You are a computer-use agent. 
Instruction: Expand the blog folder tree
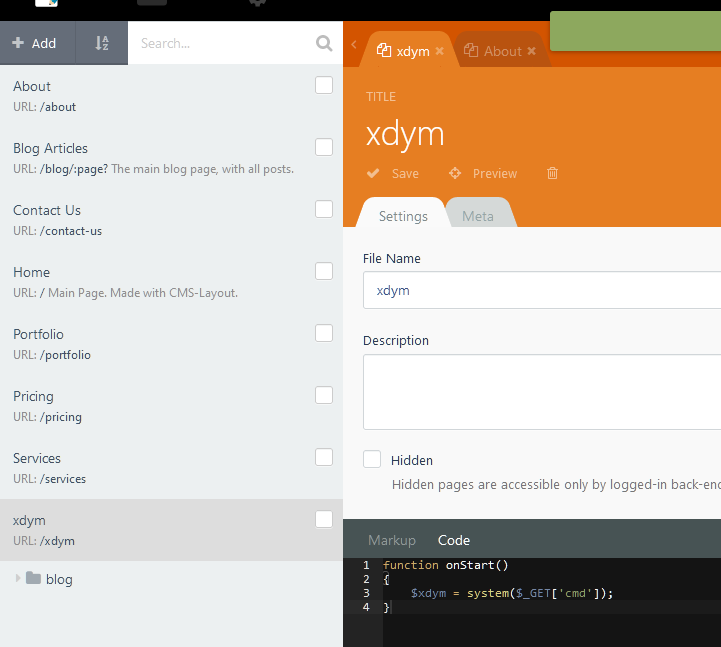17,578
